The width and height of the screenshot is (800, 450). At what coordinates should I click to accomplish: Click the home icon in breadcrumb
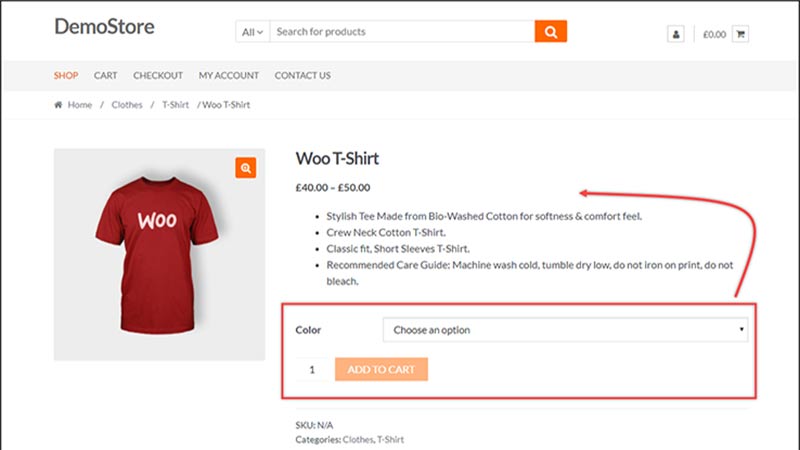58,105
